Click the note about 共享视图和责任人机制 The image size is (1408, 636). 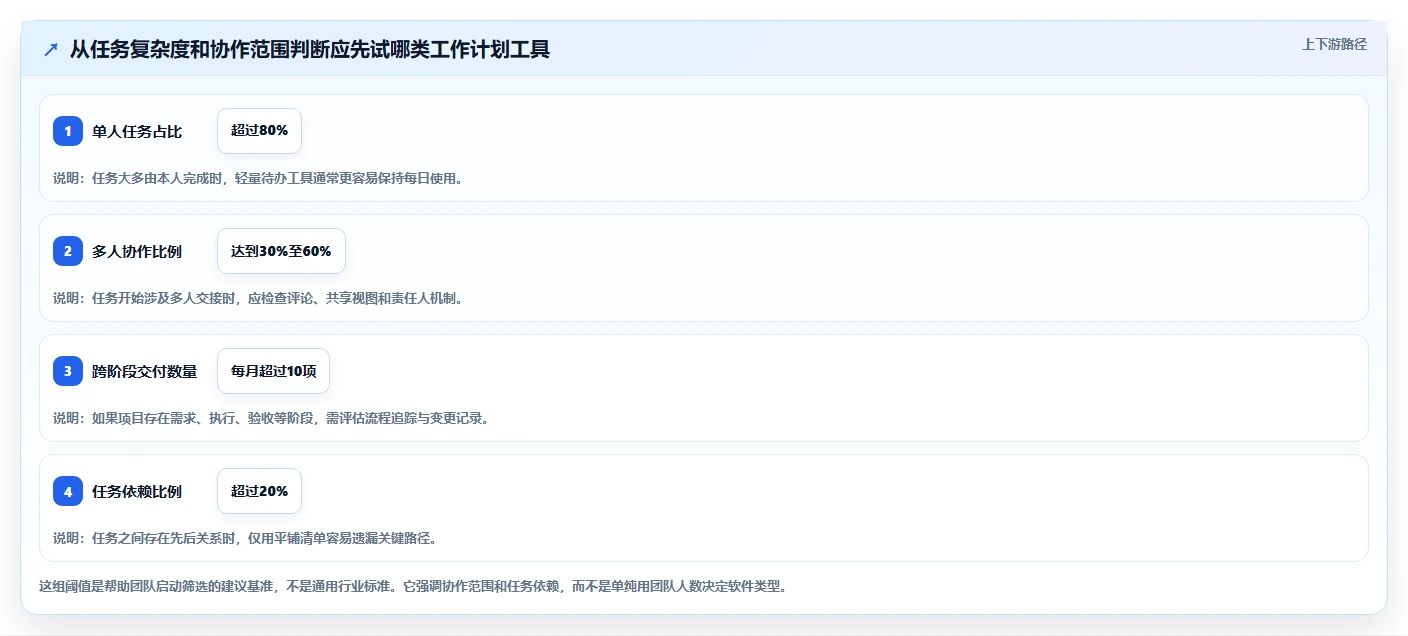click(x=258, y=298)
